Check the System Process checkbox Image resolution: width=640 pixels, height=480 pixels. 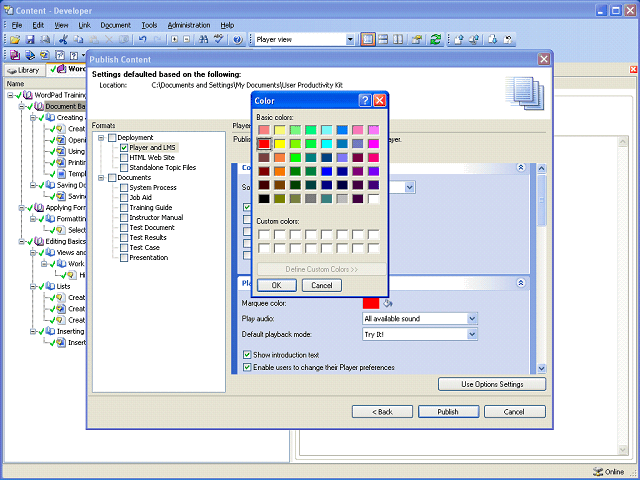tap(124, 188)
